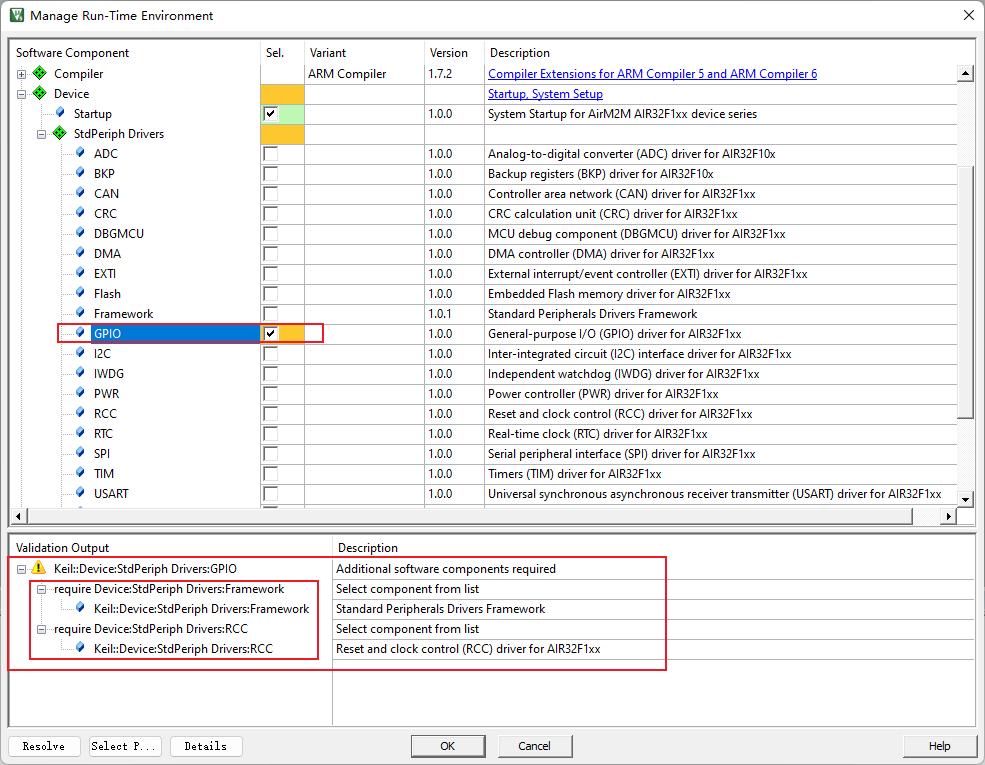The image size is (985, 765).
Task: Open the Startup, System Setup link
Action: coord(545,94)
